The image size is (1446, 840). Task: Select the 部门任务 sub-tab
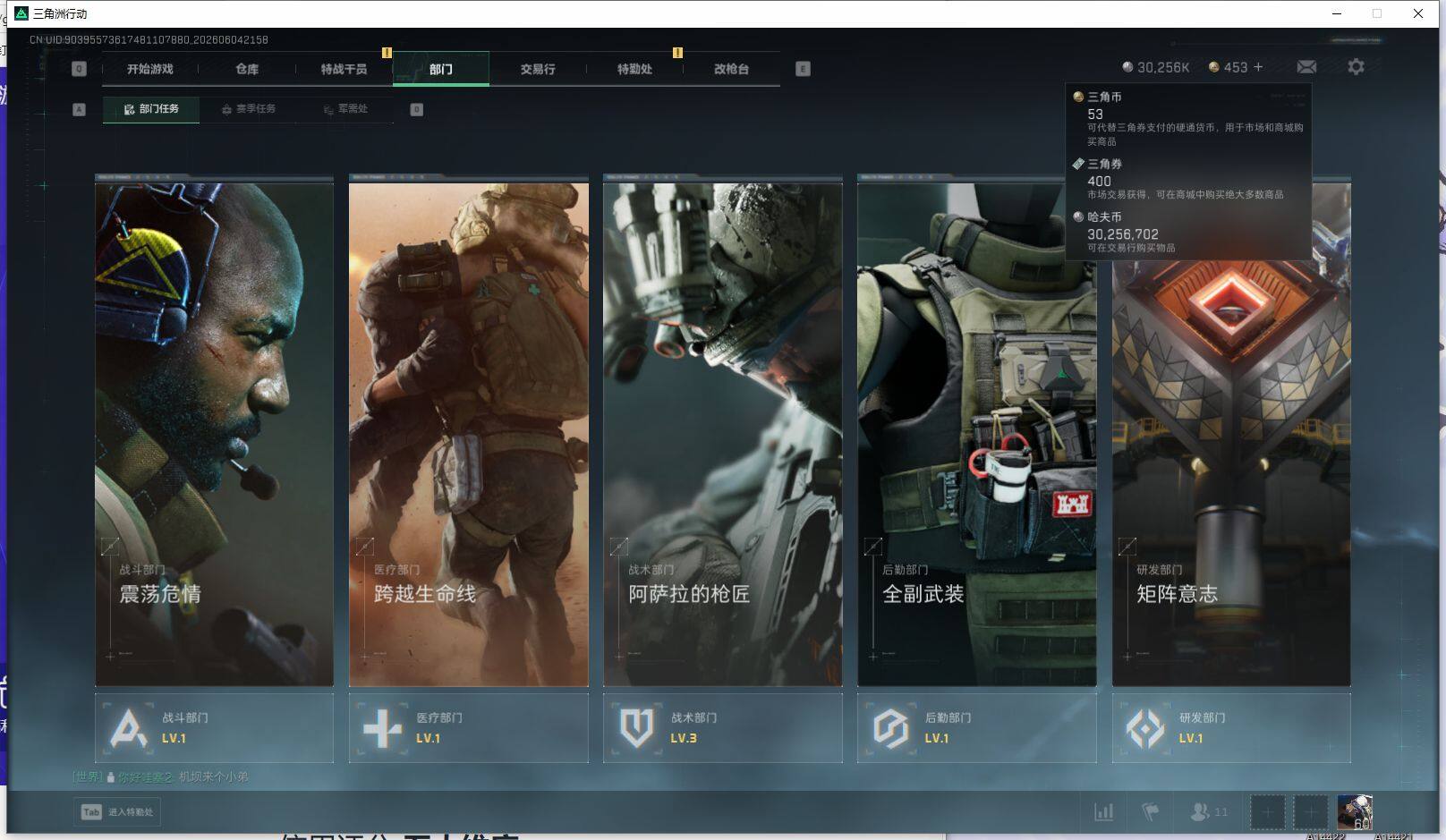[x=151, y=109]
